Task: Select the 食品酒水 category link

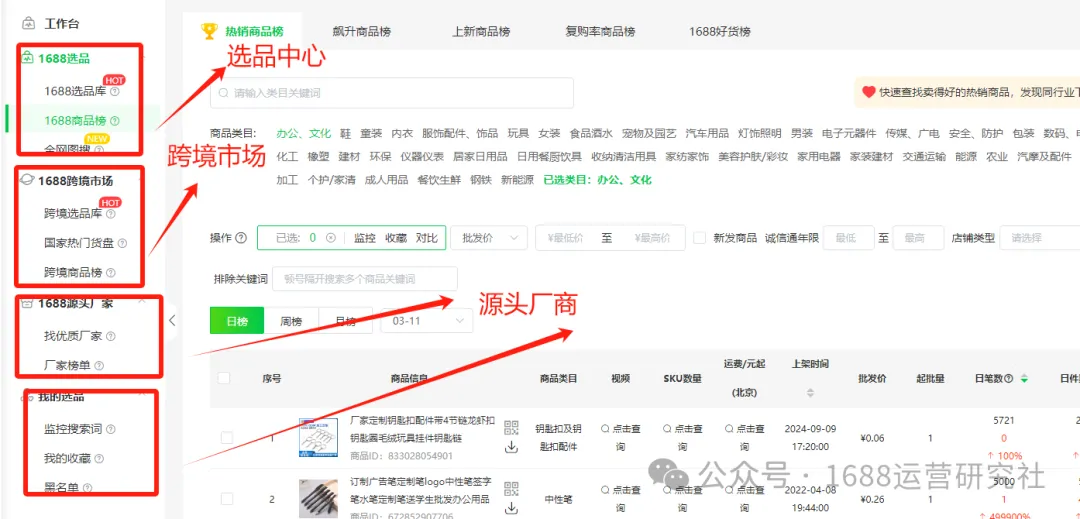Action: pos(591,134)
